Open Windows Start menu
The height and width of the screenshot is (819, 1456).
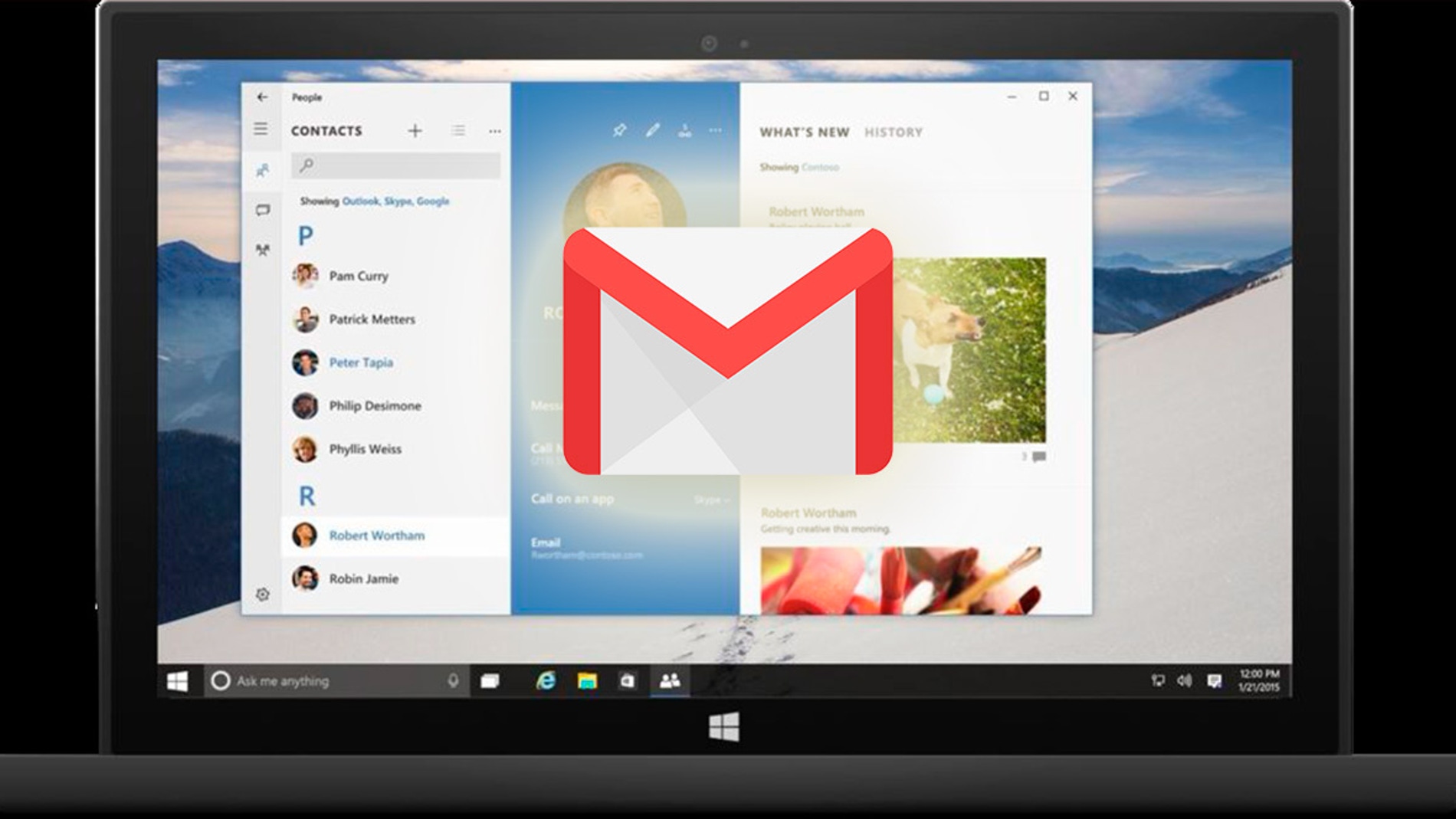pos(177,681)
